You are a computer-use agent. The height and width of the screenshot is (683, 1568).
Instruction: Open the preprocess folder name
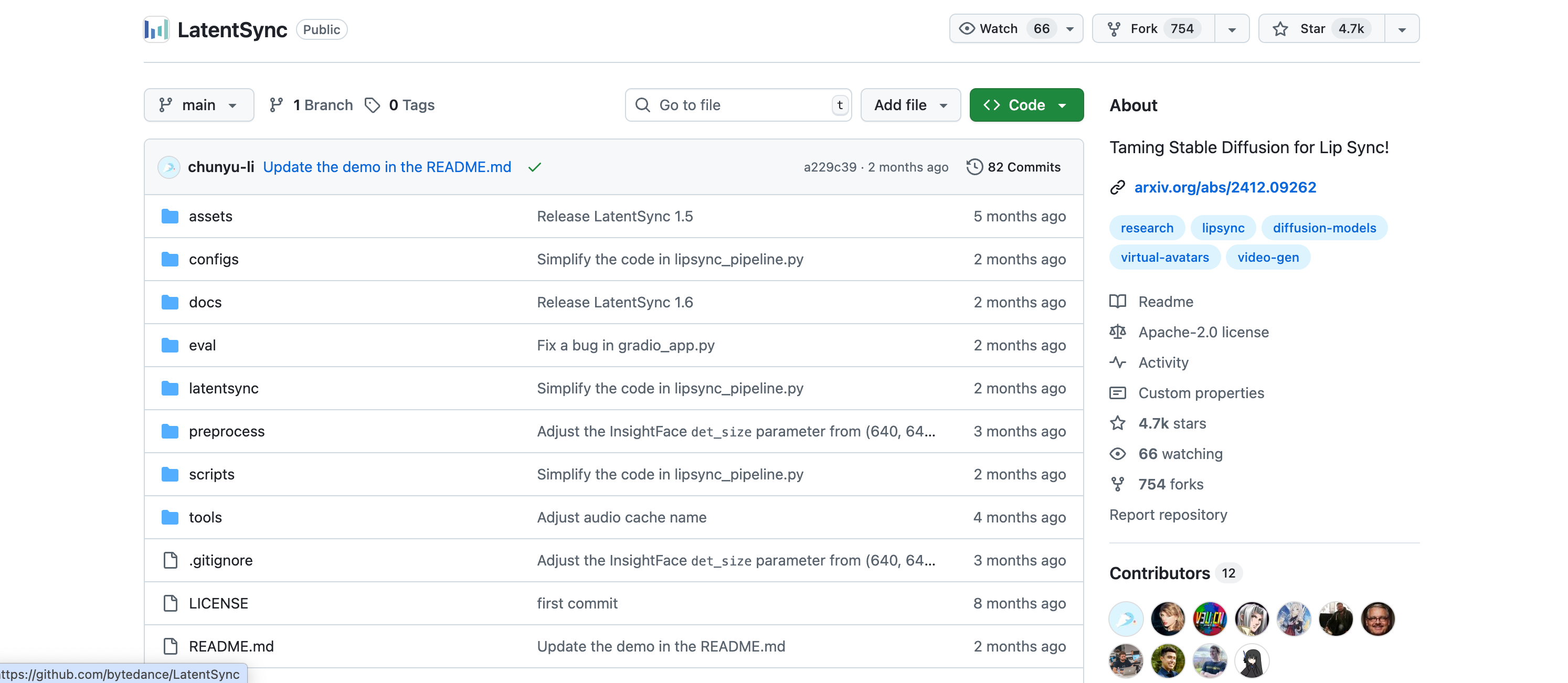point(226,431)
